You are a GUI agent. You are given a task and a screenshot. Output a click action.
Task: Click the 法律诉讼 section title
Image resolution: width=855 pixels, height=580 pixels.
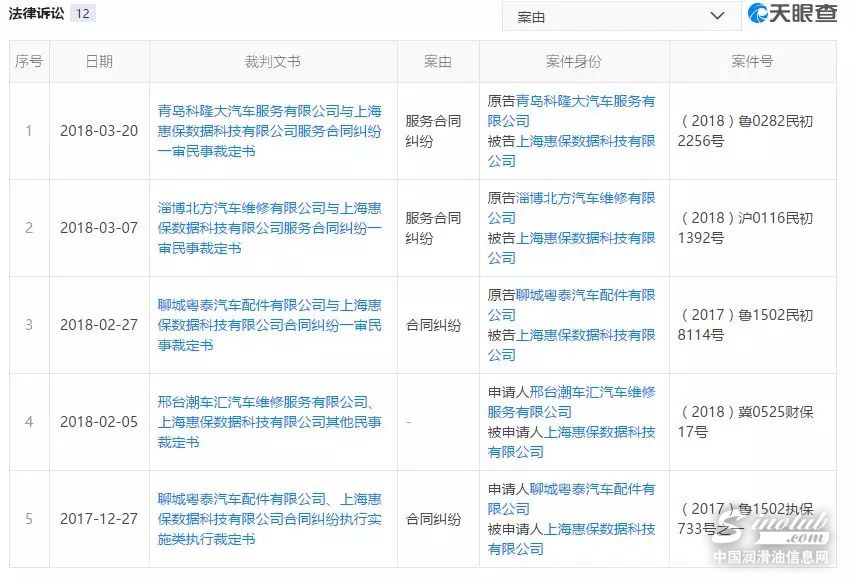pyautogui.click(x=37, y=13)
